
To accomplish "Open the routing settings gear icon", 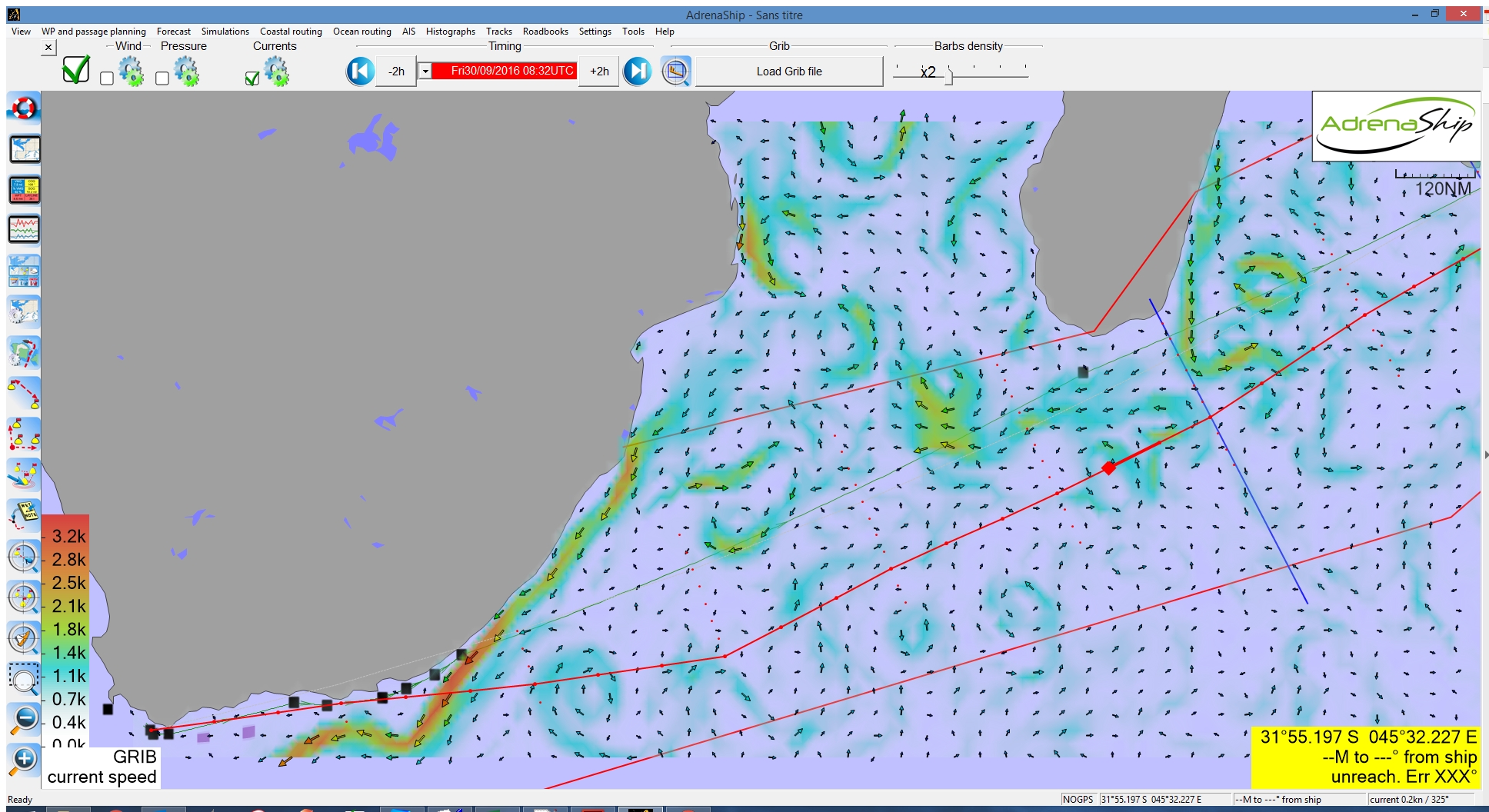I will click(24, 352).
